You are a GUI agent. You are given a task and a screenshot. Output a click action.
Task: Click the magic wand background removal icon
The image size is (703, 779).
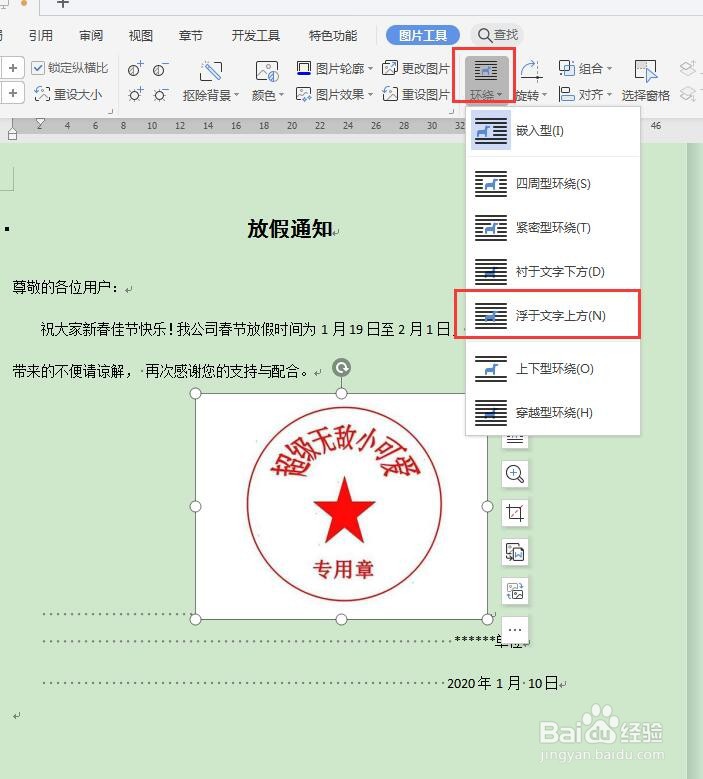211,71
